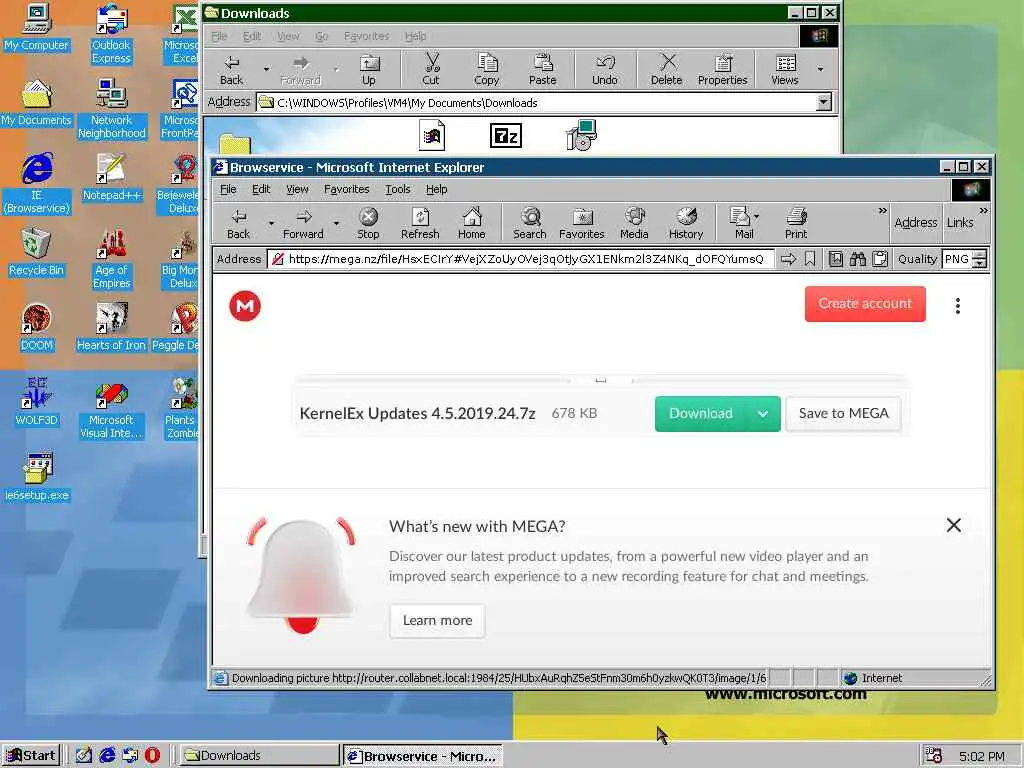Open the Mail button dropdown arrow

tap(756, 216)
